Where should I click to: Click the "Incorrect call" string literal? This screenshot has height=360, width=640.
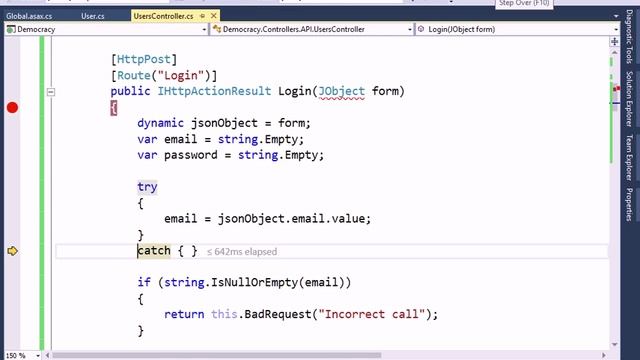click(x=372, y=314)
